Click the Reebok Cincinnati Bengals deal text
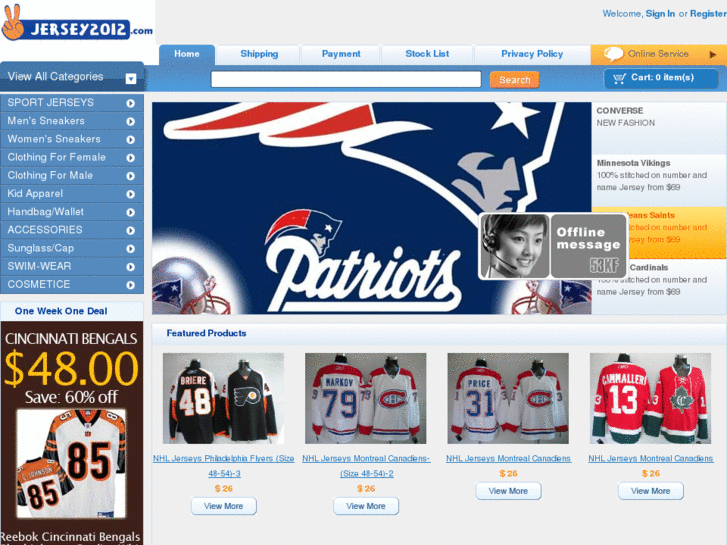The height and width of the screenshot is (545, 727). tap(70, 538)
